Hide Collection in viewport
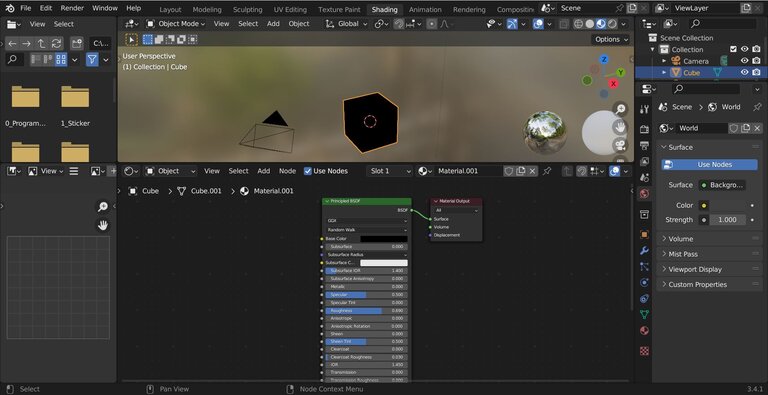The image size is (768, 395). 744,49
